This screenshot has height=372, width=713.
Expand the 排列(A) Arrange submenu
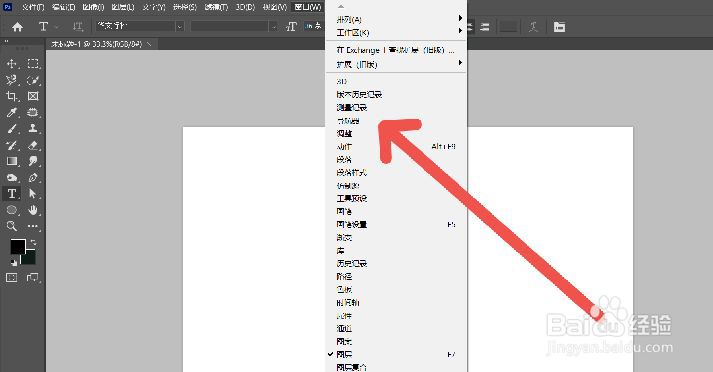coord(396,19)
